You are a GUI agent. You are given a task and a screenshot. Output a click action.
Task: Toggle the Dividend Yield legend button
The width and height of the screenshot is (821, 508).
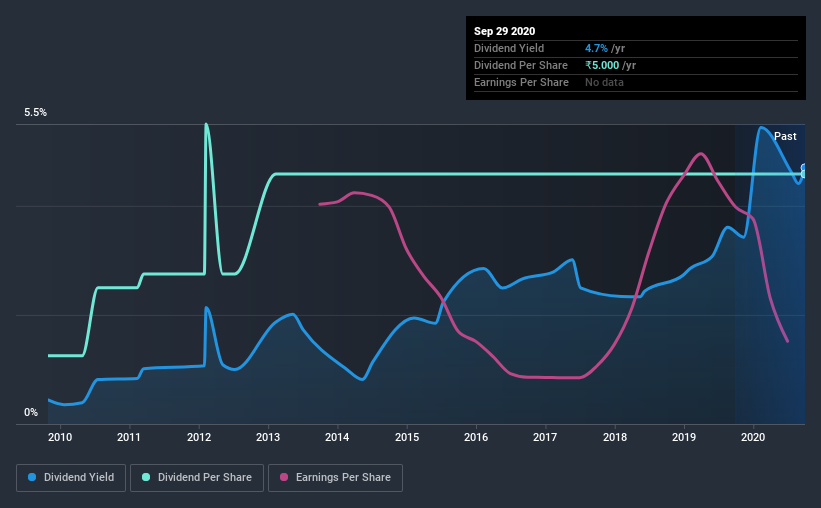[x=71, y=478]
